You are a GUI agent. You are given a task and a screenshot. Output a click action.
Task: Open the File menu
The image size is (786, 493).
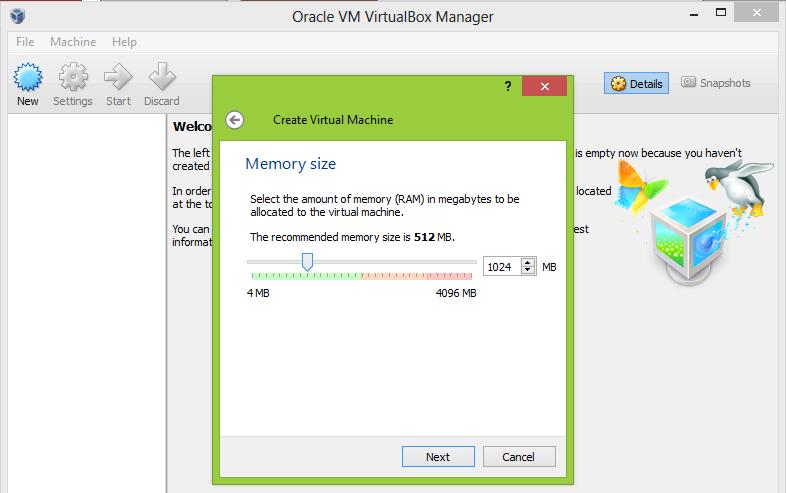click(x=25, y=42)
